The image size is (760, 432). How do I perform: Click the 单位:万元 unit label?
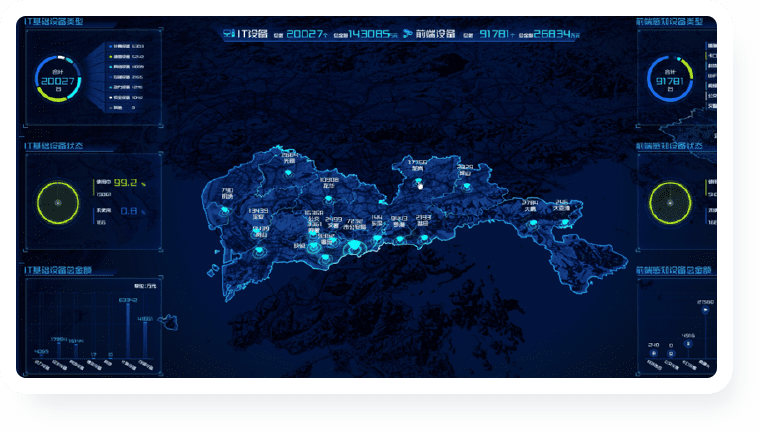[x=145, y=286]
